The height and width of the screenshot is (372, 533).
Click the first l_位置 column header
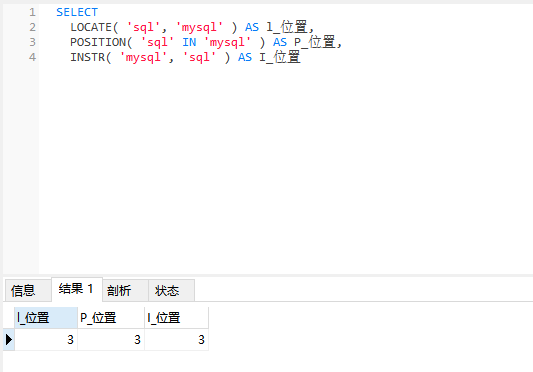46,318
